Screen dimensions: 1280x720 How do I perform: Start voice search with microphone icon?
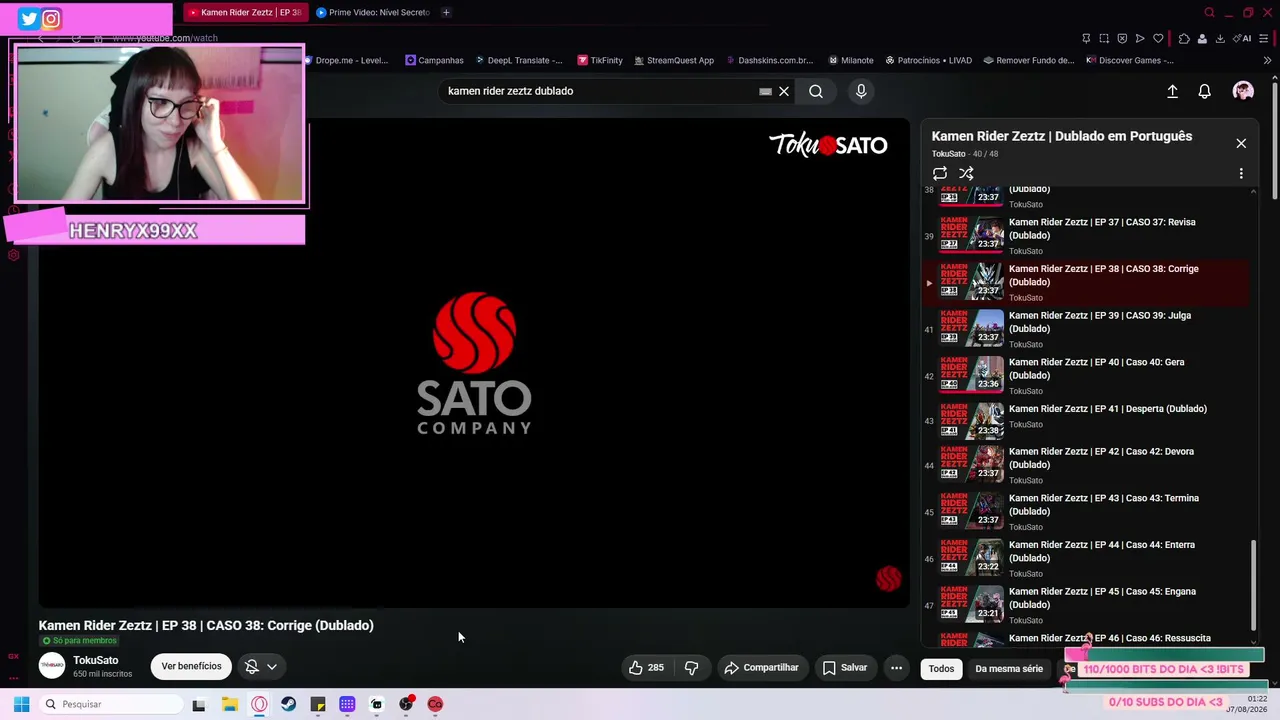[861, 91]
